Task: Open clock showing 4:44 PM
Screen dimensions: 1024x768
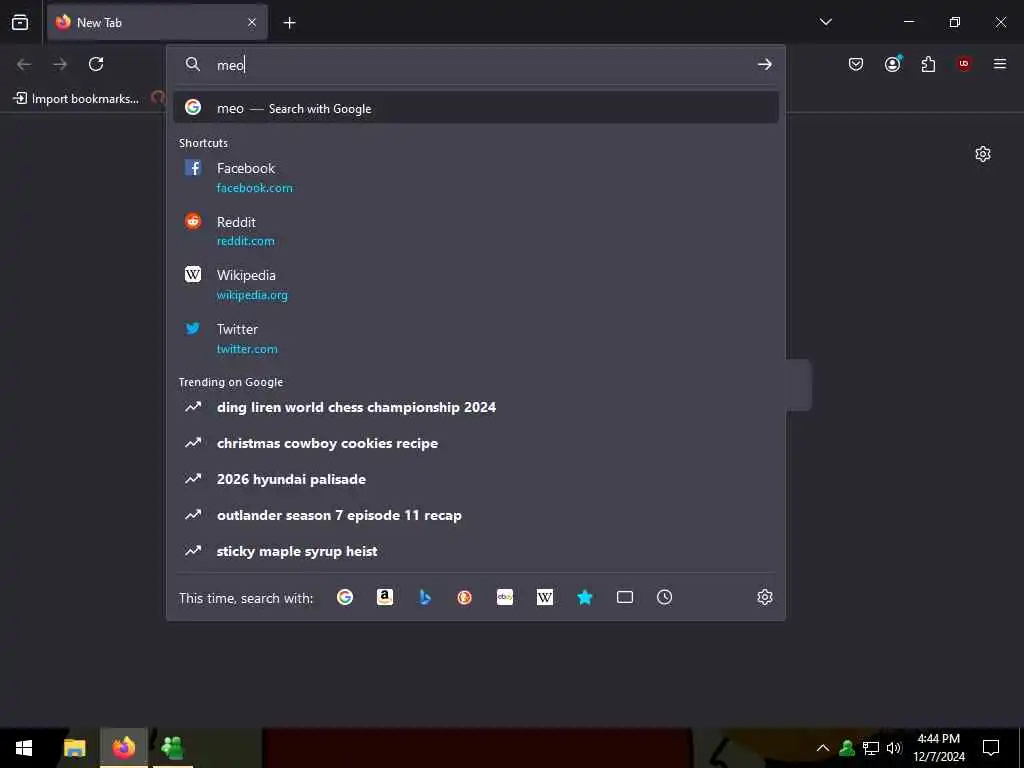Action: click(938, 748)
